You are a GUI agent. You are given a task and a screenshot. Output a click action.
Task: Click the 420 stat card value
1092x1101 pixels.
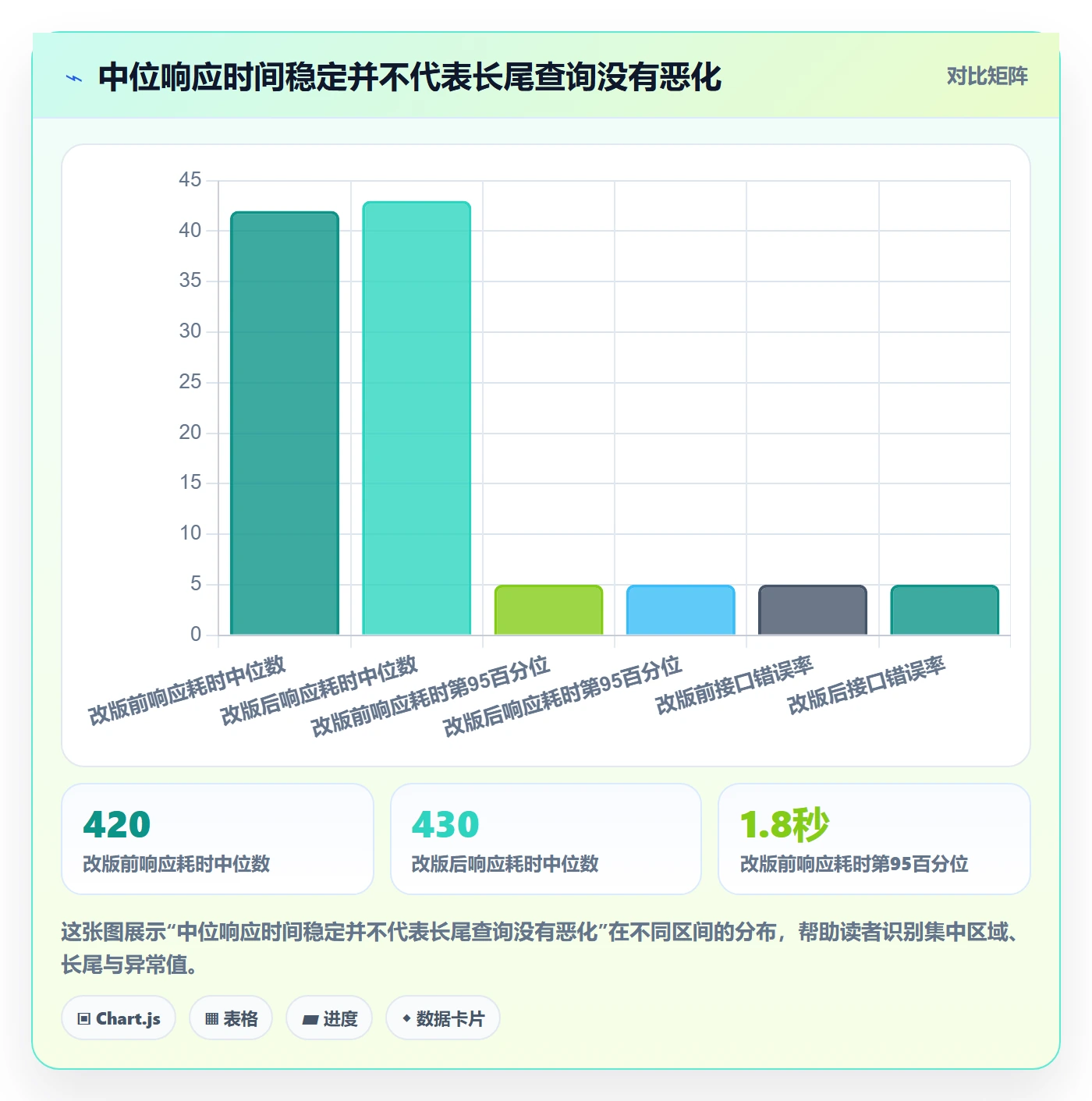click(117, 825)
